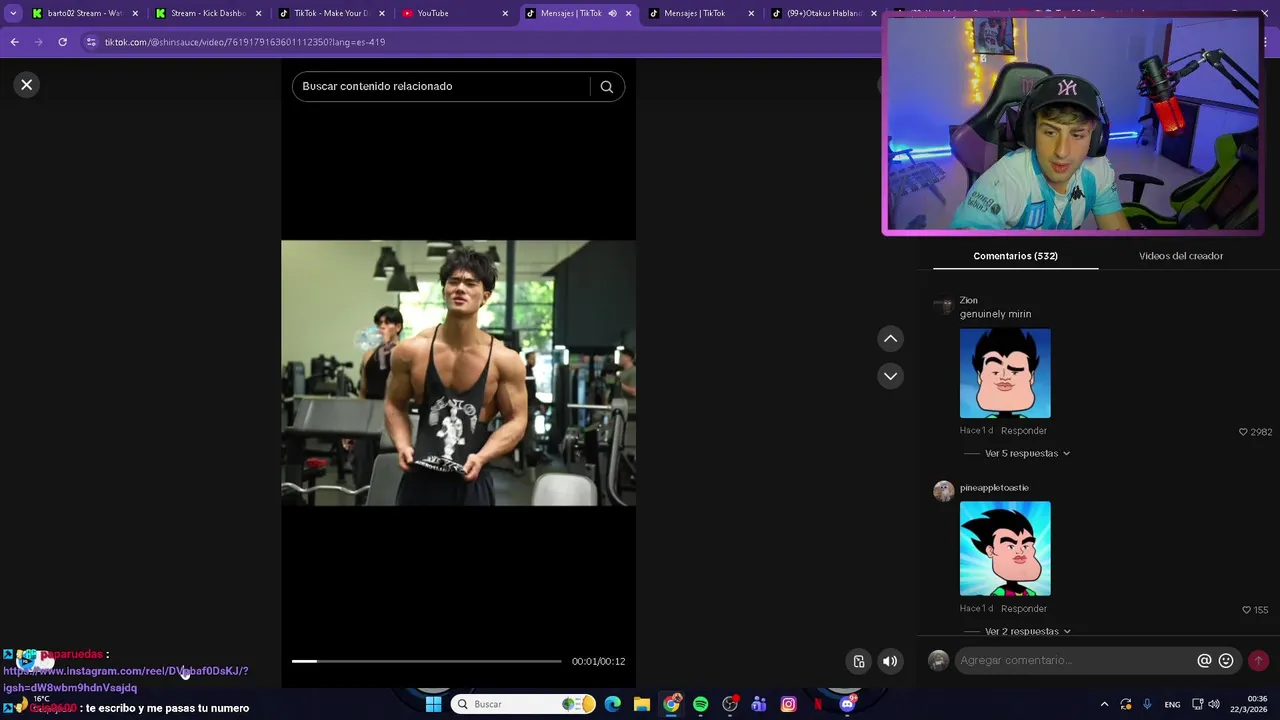Open Instagram from taskbar
The width and height of the screenshot is (1280, 720).
(788, 704)
